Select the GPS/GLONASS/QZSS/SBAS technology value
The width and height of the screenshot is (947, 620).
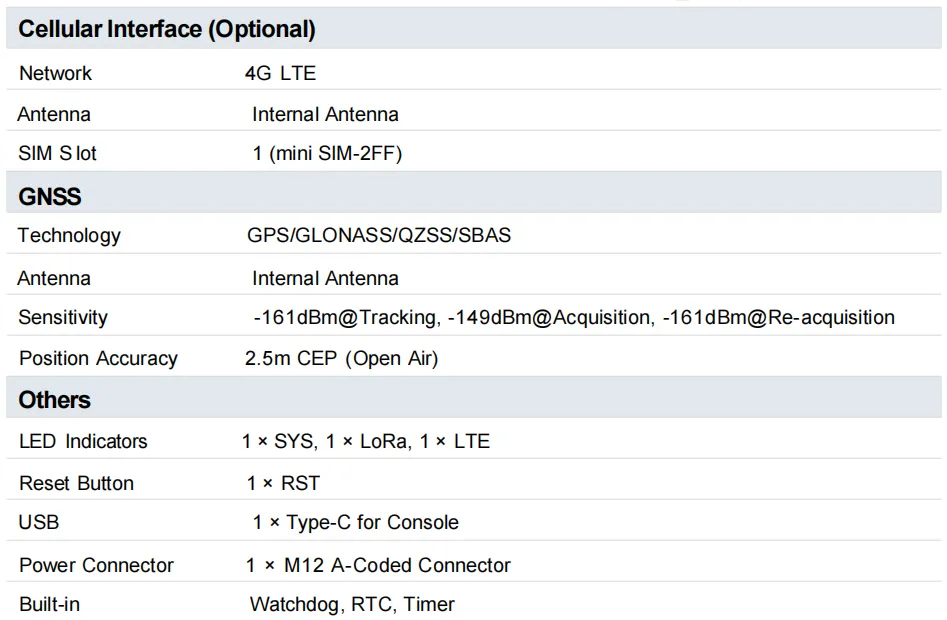pyautogui.click(x=379, y=235)
